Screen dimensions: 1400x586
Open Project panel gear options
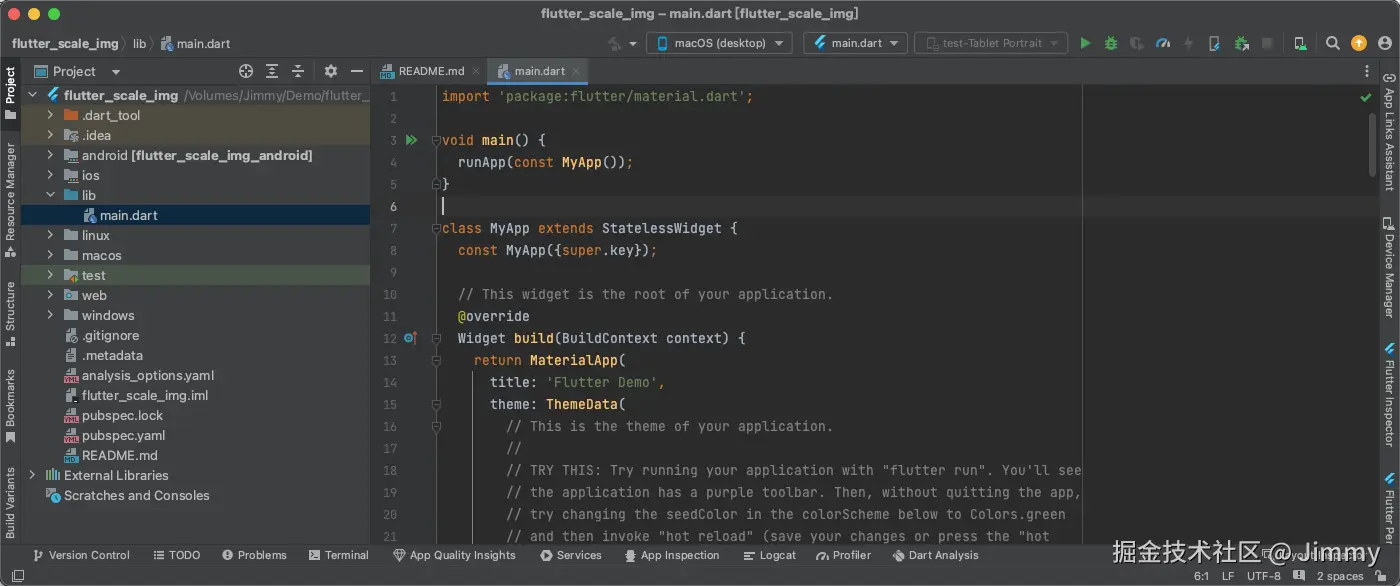[331, 71]
